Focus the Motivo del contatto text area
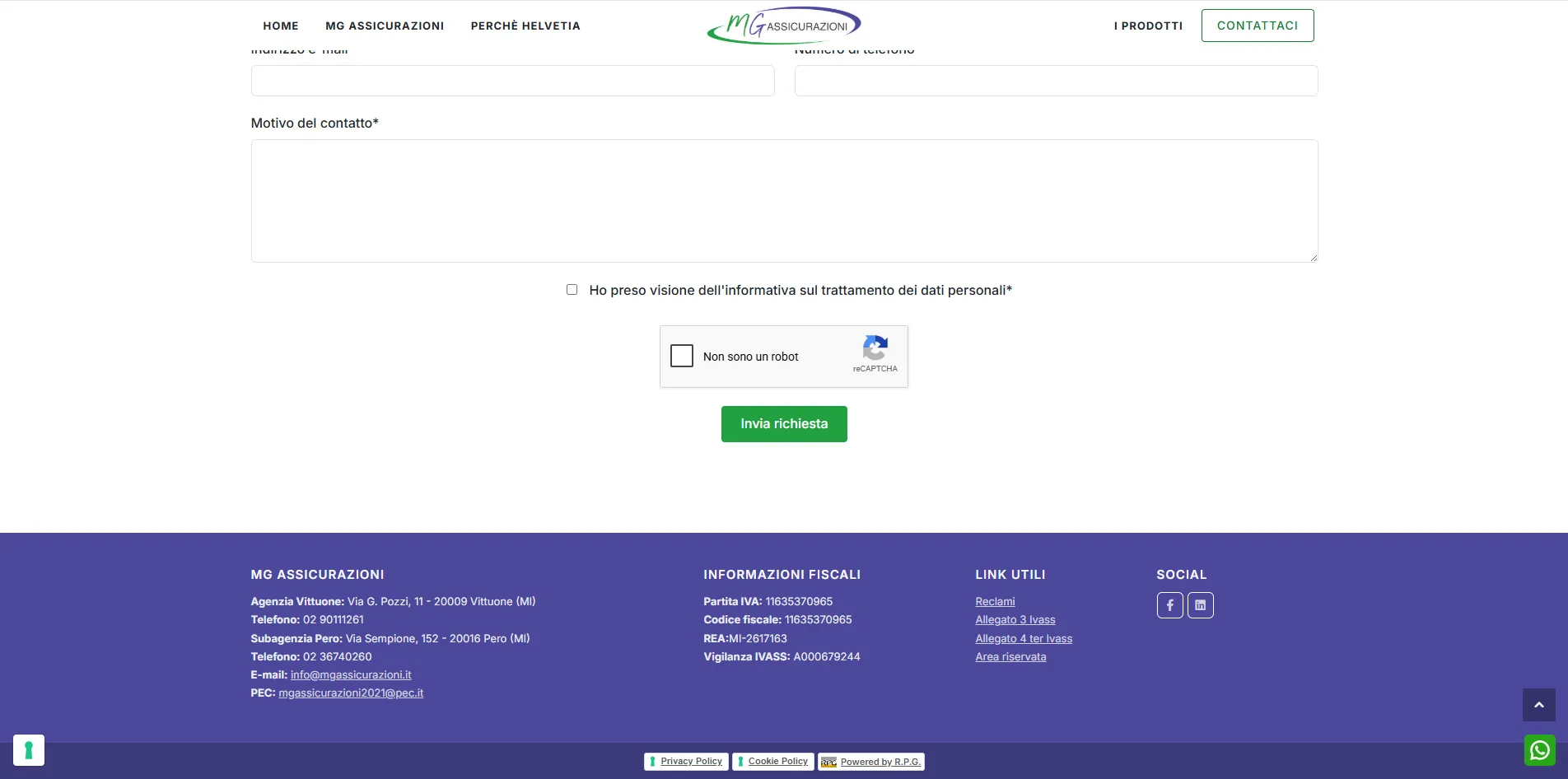Viewport: 1568px width, 779px height. (784, 201)
